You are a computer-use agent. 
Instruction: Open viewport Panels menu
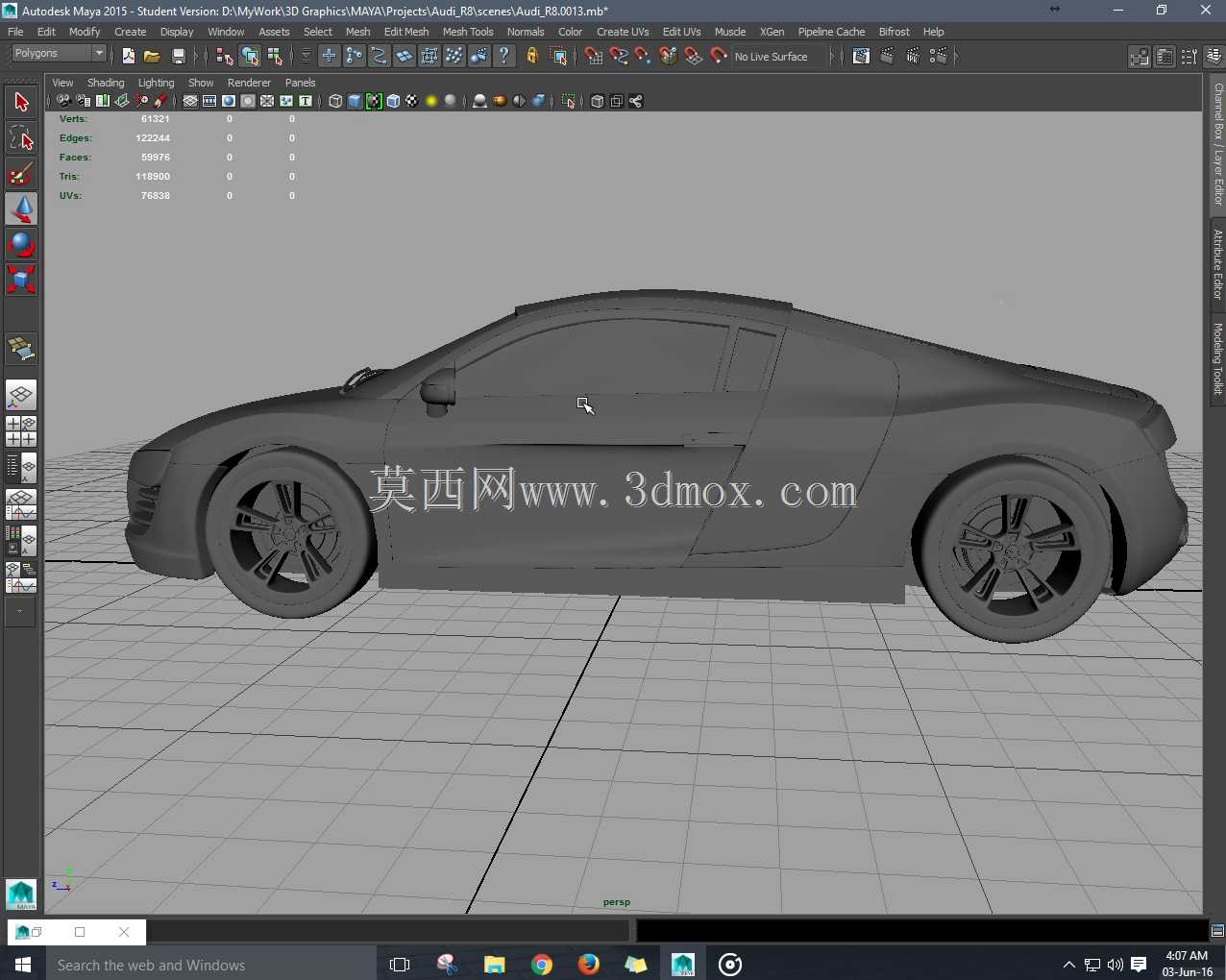click(x=300, y=83)
